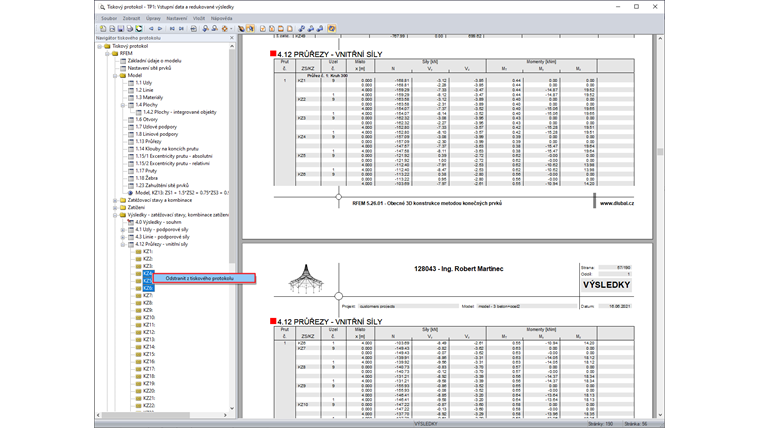This screenshot has width=760, height=428.
Task: Collapse 4.12 Průřezy - vnitřní síly node
Action: (124, 244)
